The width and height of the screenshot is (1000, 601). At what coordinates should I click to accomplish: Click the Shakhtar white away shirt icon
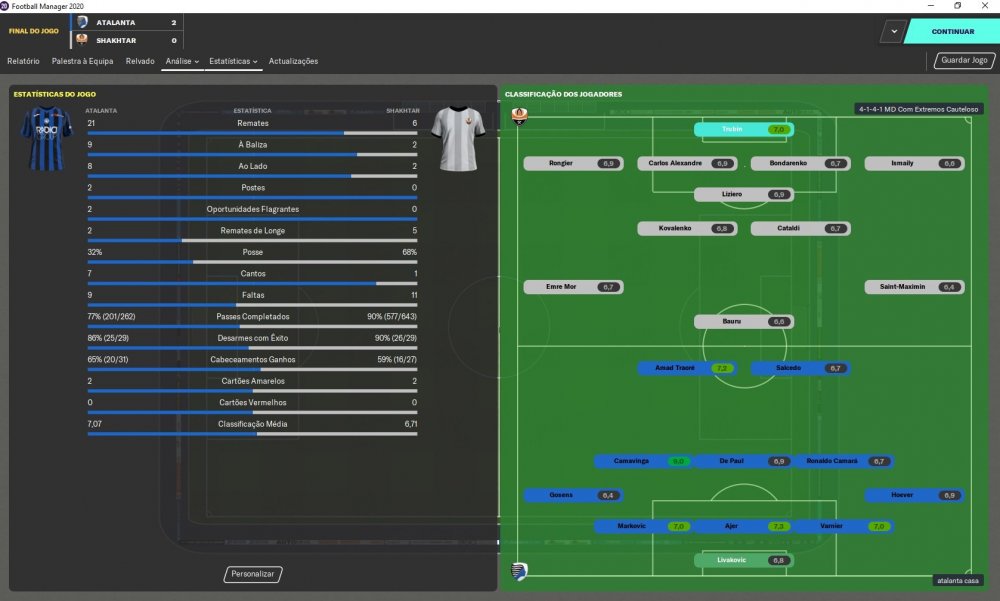click(458, 138)
